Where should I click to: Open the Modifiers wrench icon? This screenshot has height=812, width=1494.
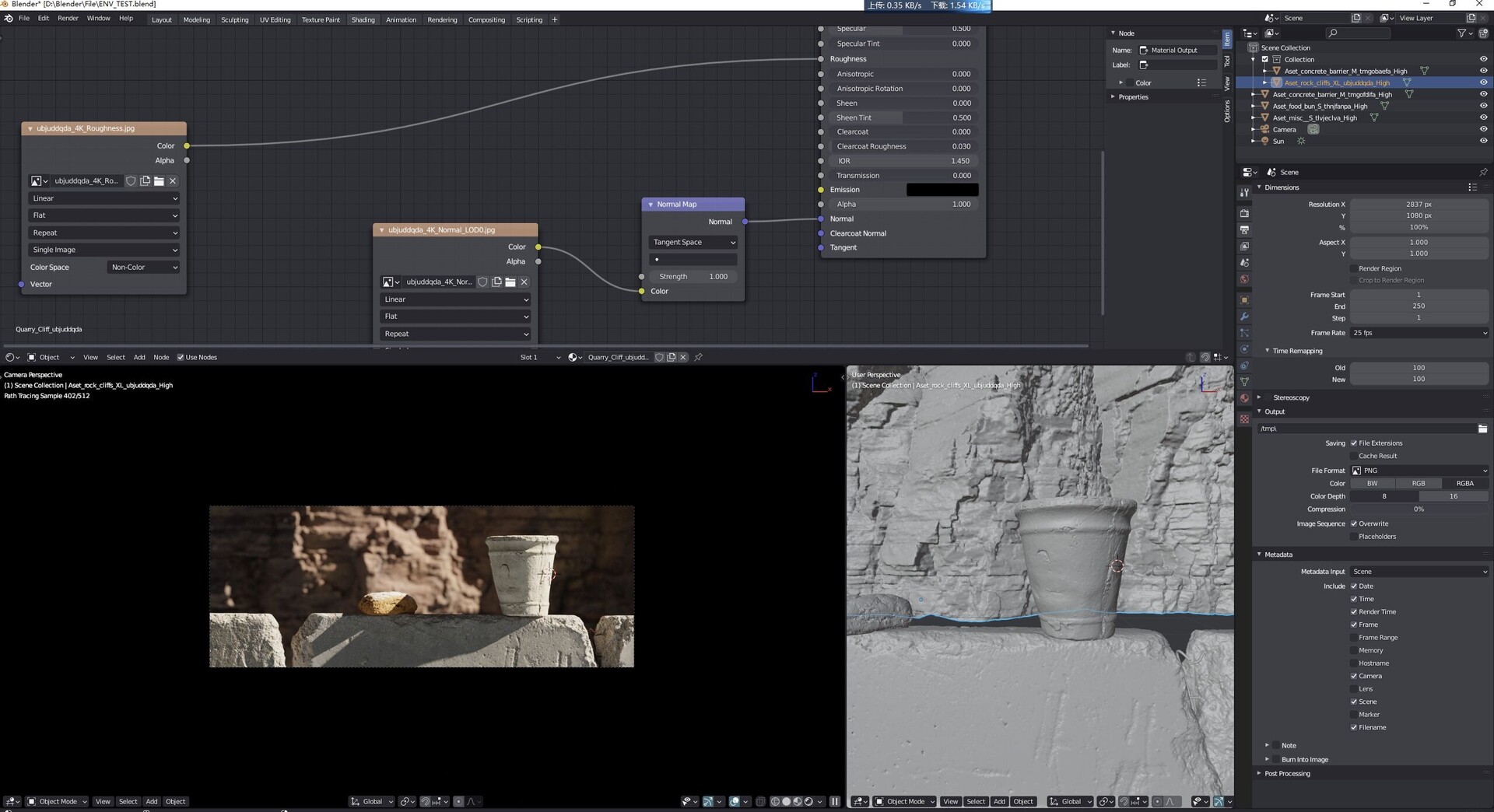click(x=1244, y=317)
